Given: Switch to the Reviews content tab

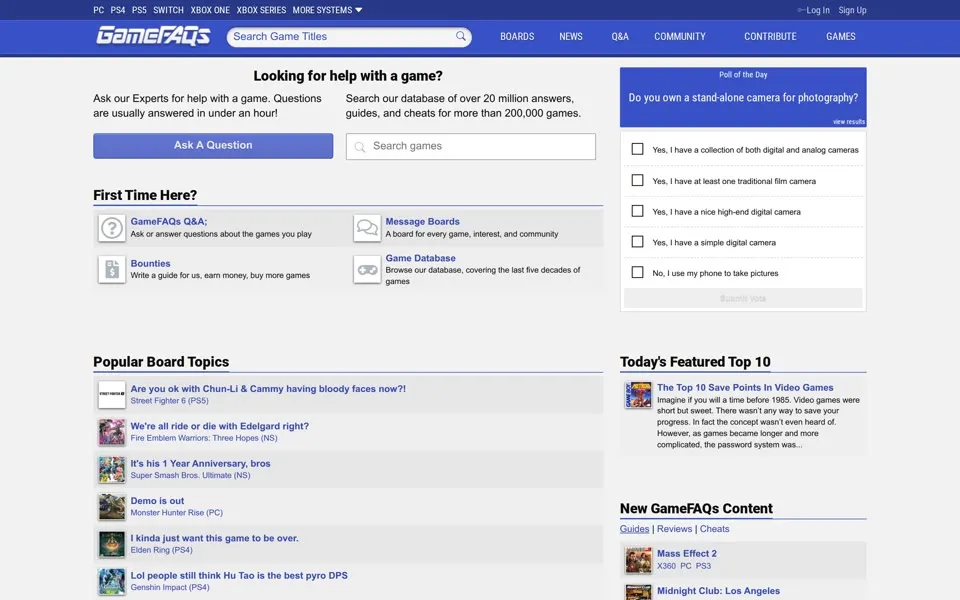Looking at the screenshot, I should point(674,529).
